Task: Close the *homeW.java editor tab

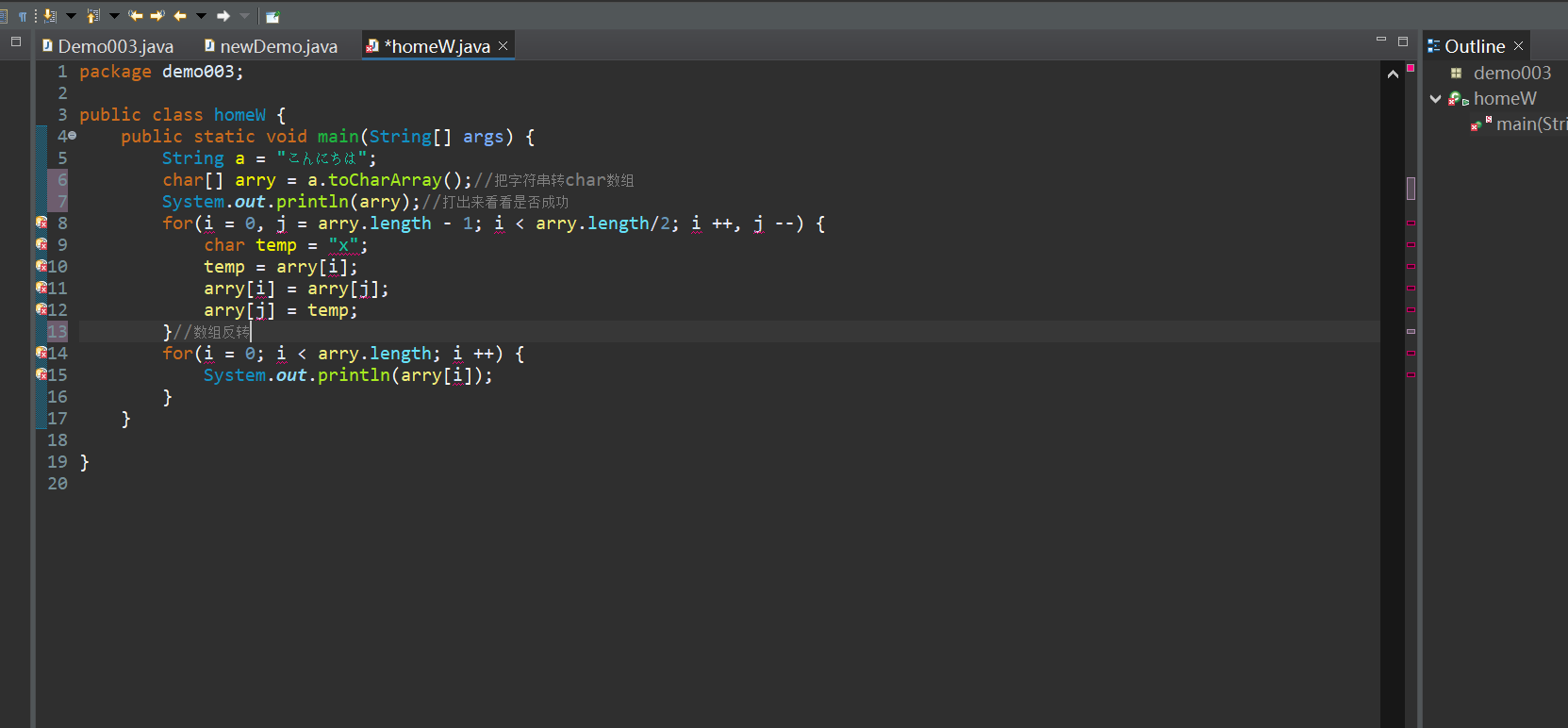Action: (503, 45)
